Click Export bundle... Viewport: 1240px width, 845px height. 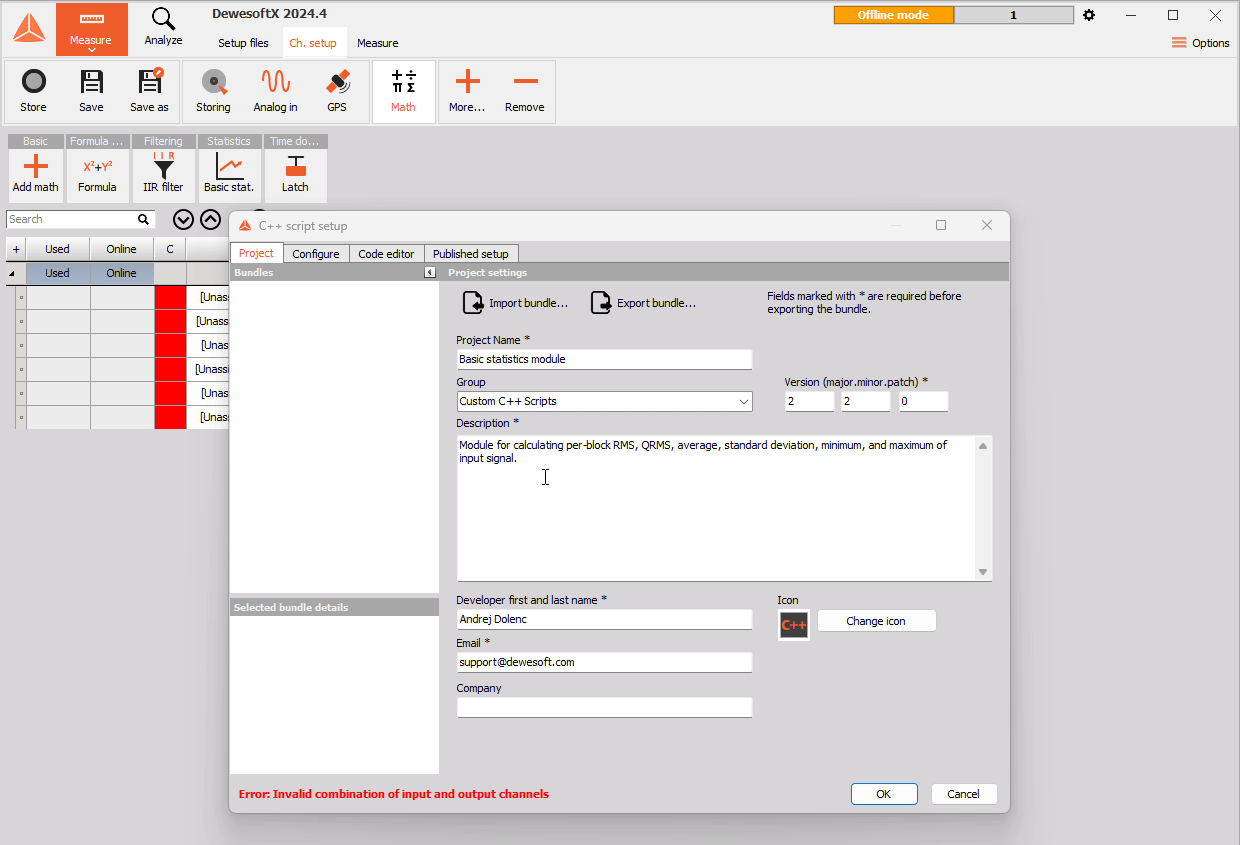[x=643, y=303]
